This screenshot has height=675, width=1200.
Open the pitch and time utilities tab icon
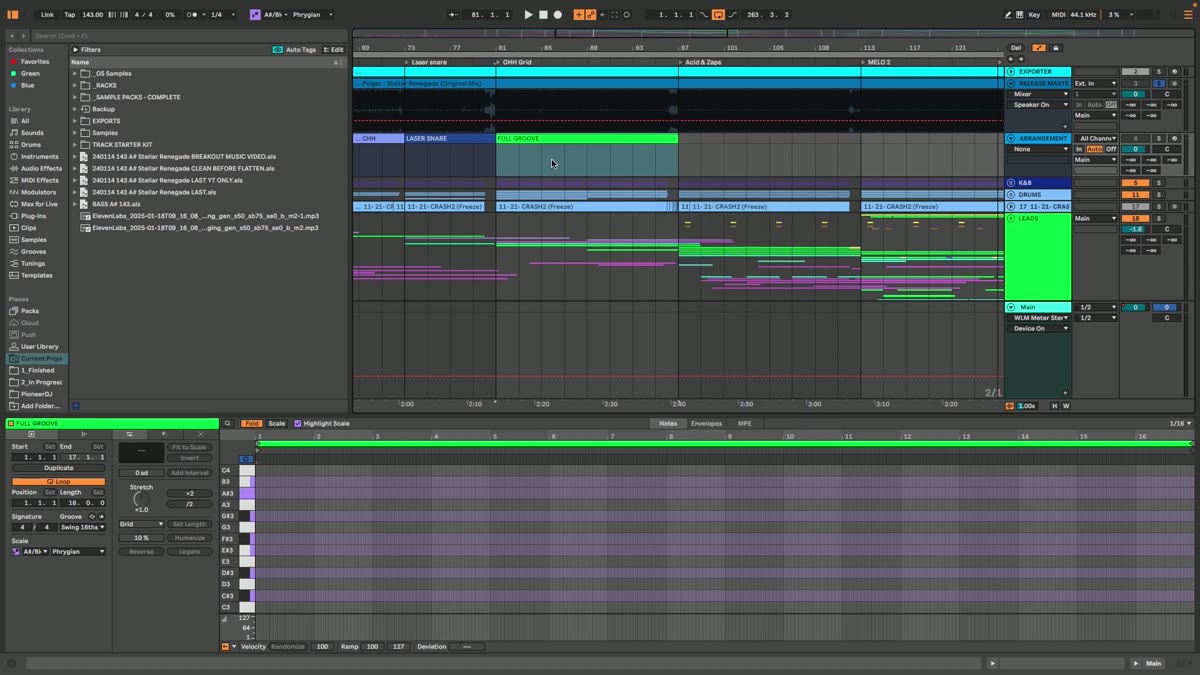point(129,434)
